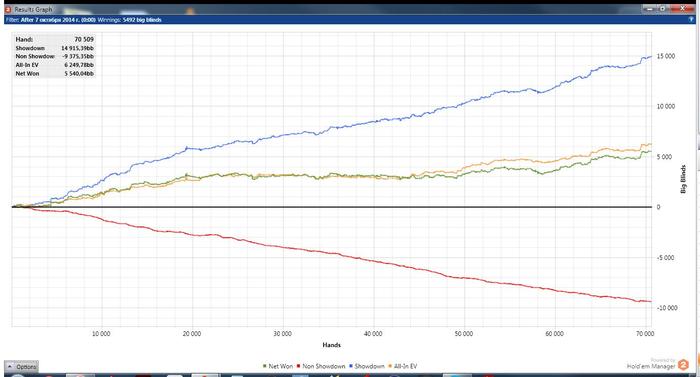Viewport: 700px width, 377px height.
Task: Click the Non Showdown value -9 375,35bb
Action: point(78,56)
